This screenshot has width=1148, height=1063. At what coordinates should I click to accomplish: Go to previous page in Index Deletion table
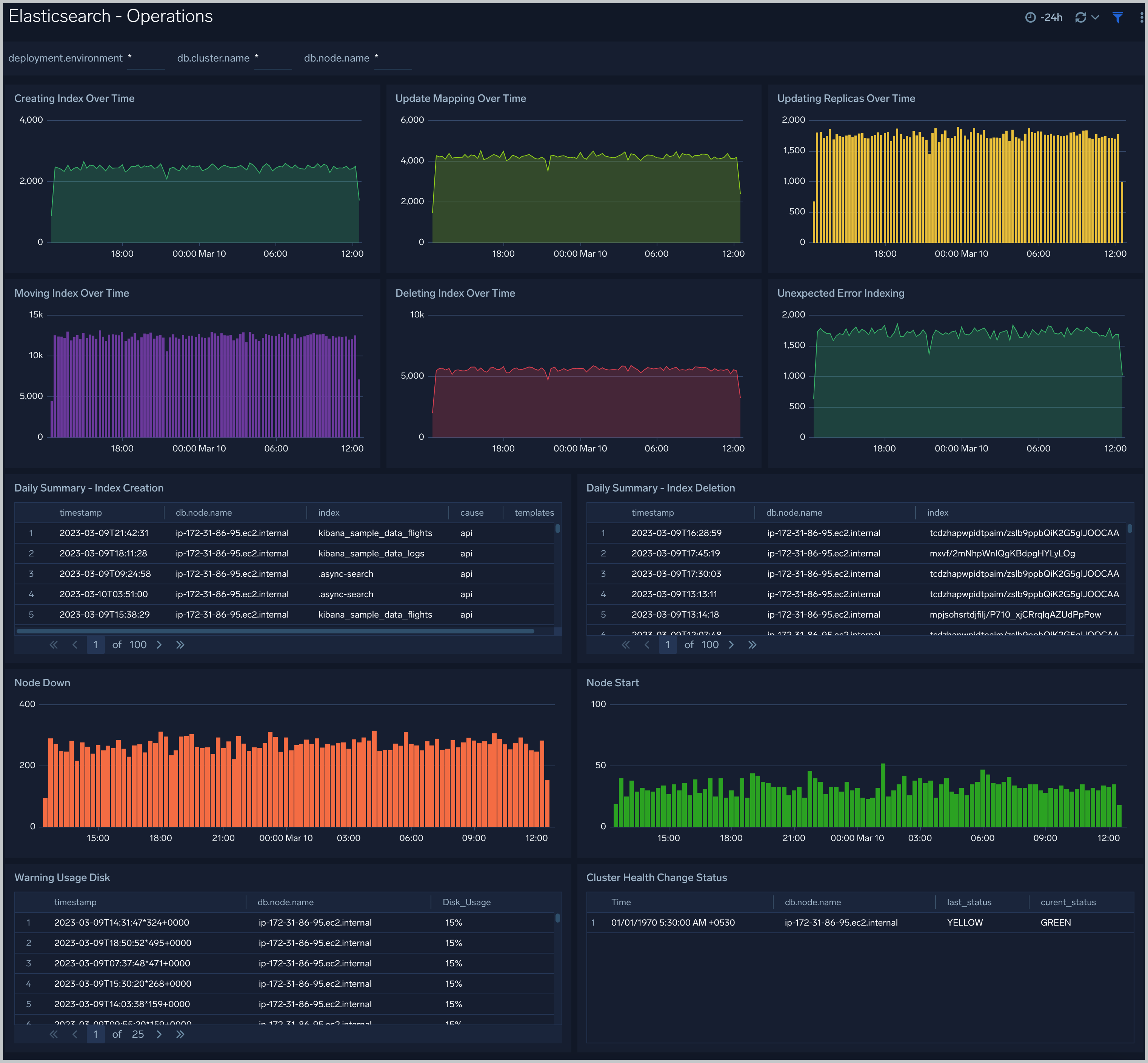click(647, 645)
